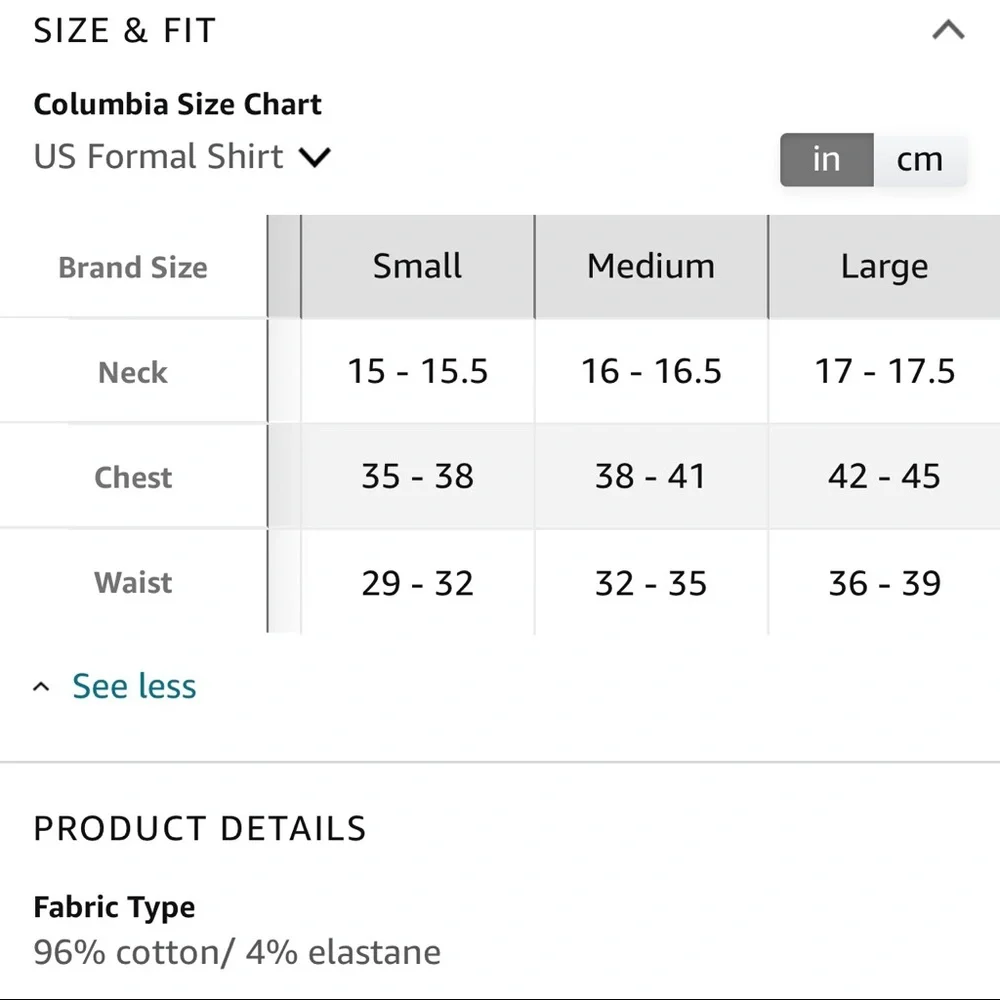This screenshot has width=1000, height=1000.
Task: Click Small neck value 15 - 15.5
Action: click(417, 371)
